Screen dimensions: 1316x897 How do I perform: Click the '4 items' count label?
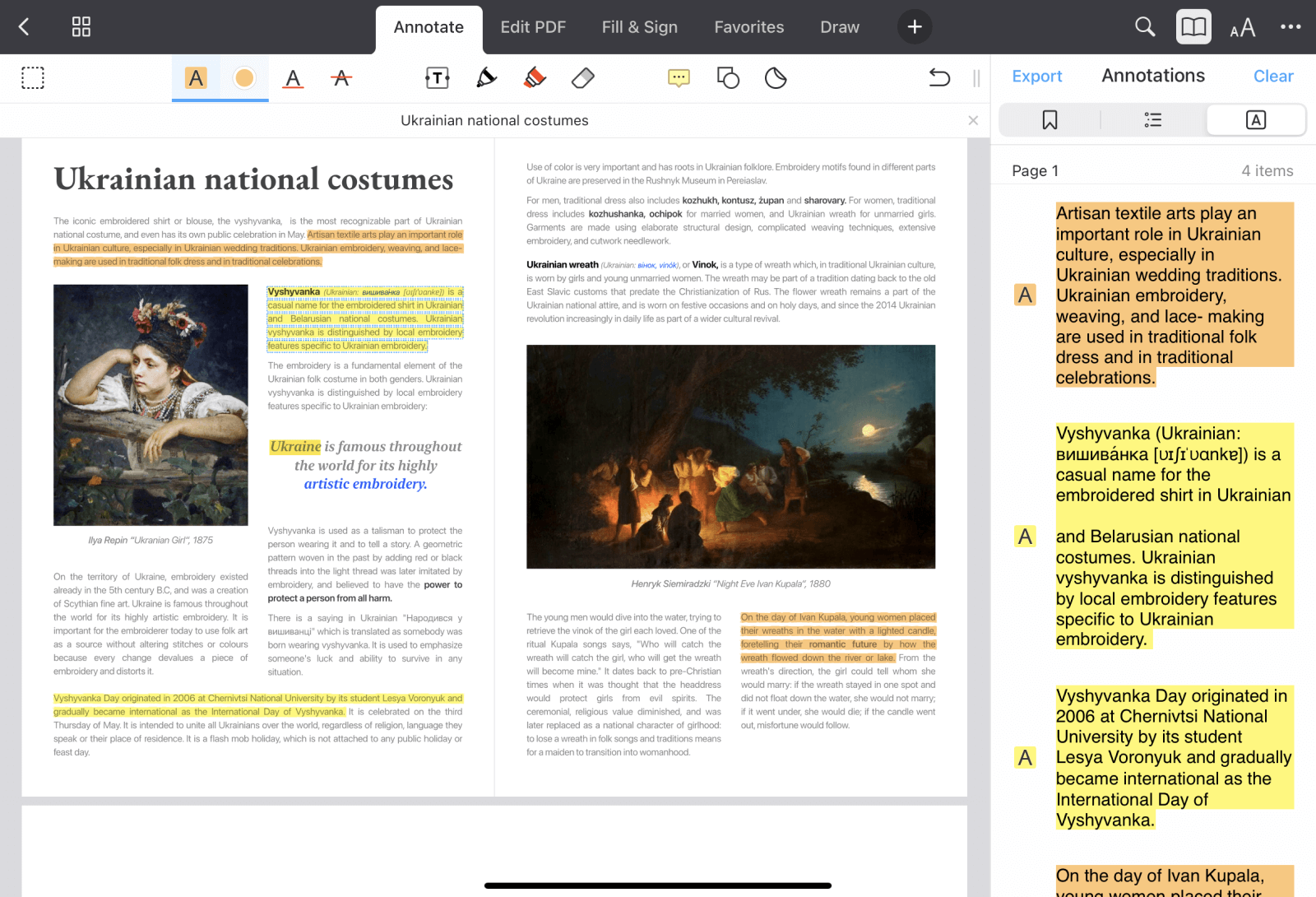[x=1267, y=171]
